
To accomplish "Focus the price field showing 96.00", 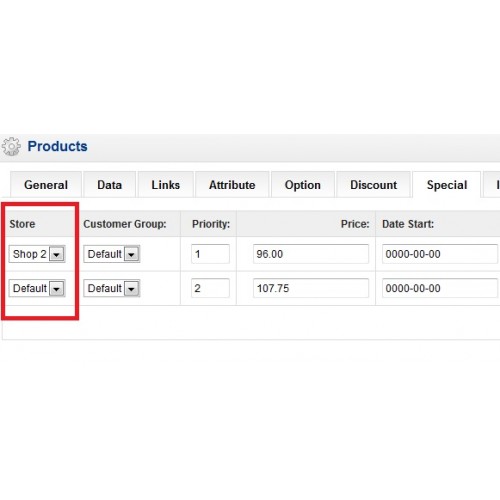I will coord(311,254).
